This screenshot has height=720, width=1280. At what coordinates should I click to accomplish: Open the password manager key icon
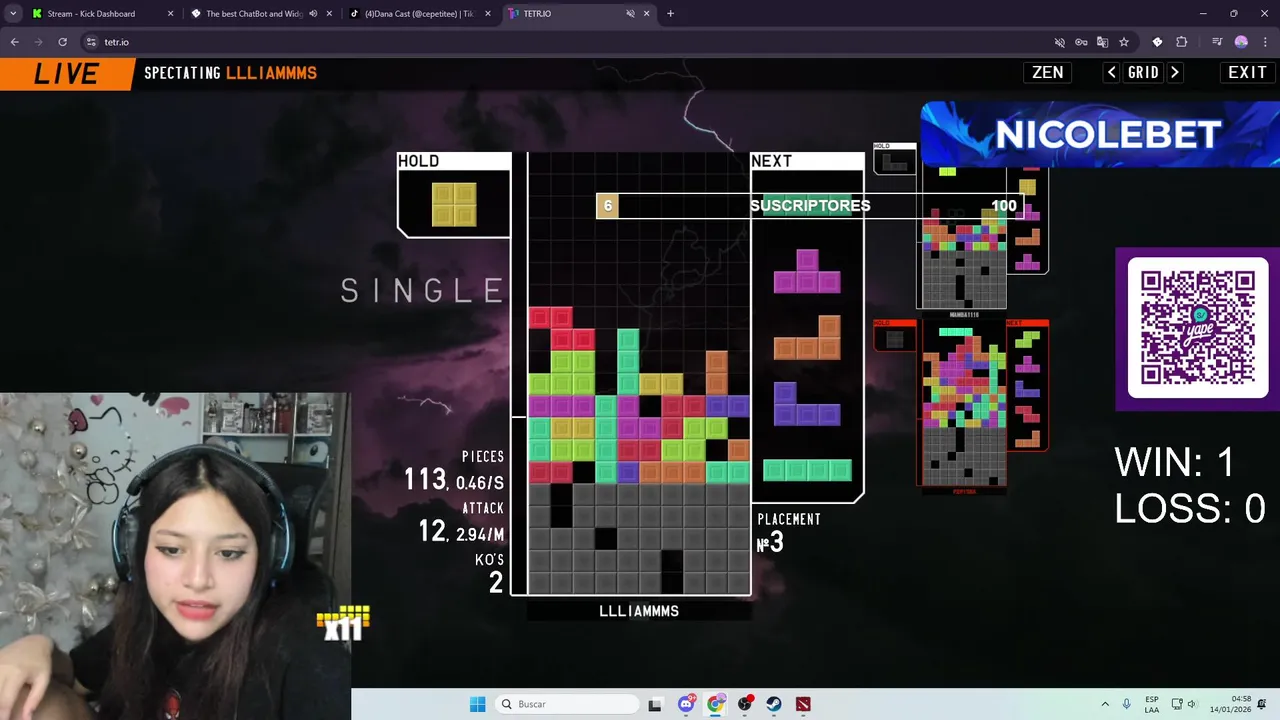[1081, 42]
